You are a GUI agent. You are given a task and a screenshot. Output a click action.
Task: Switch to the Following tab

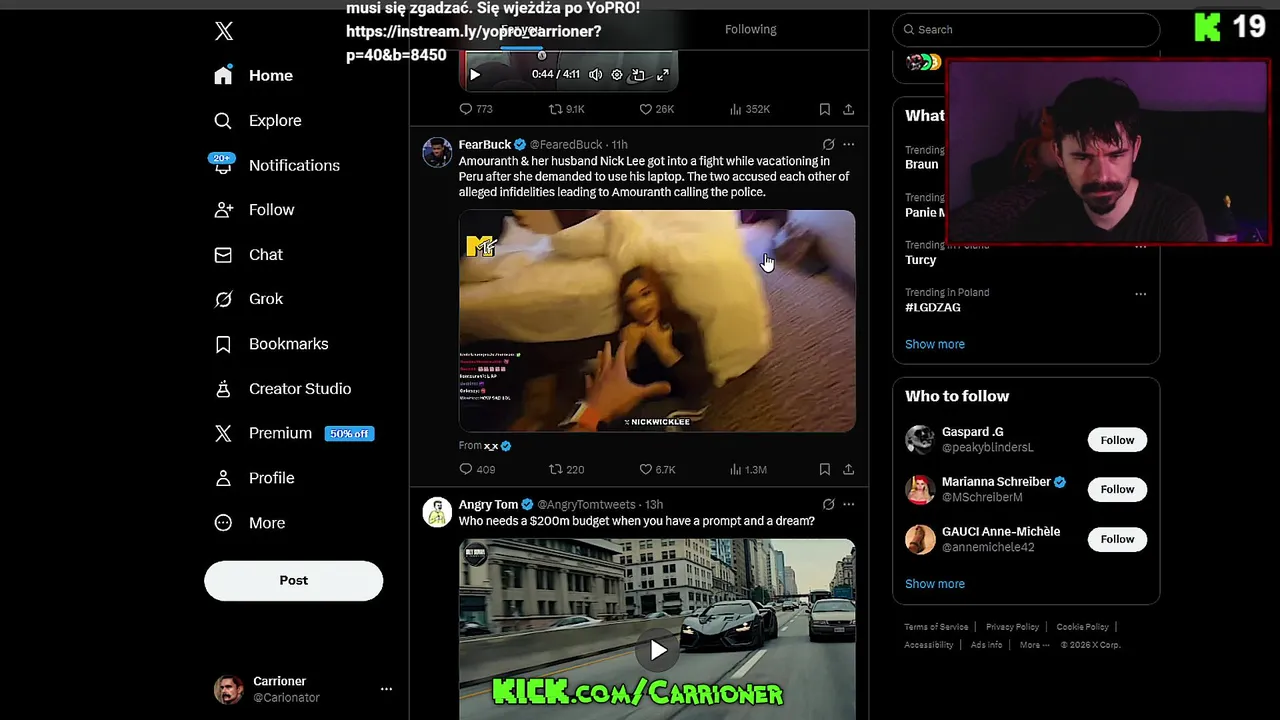tap(750, 29)
